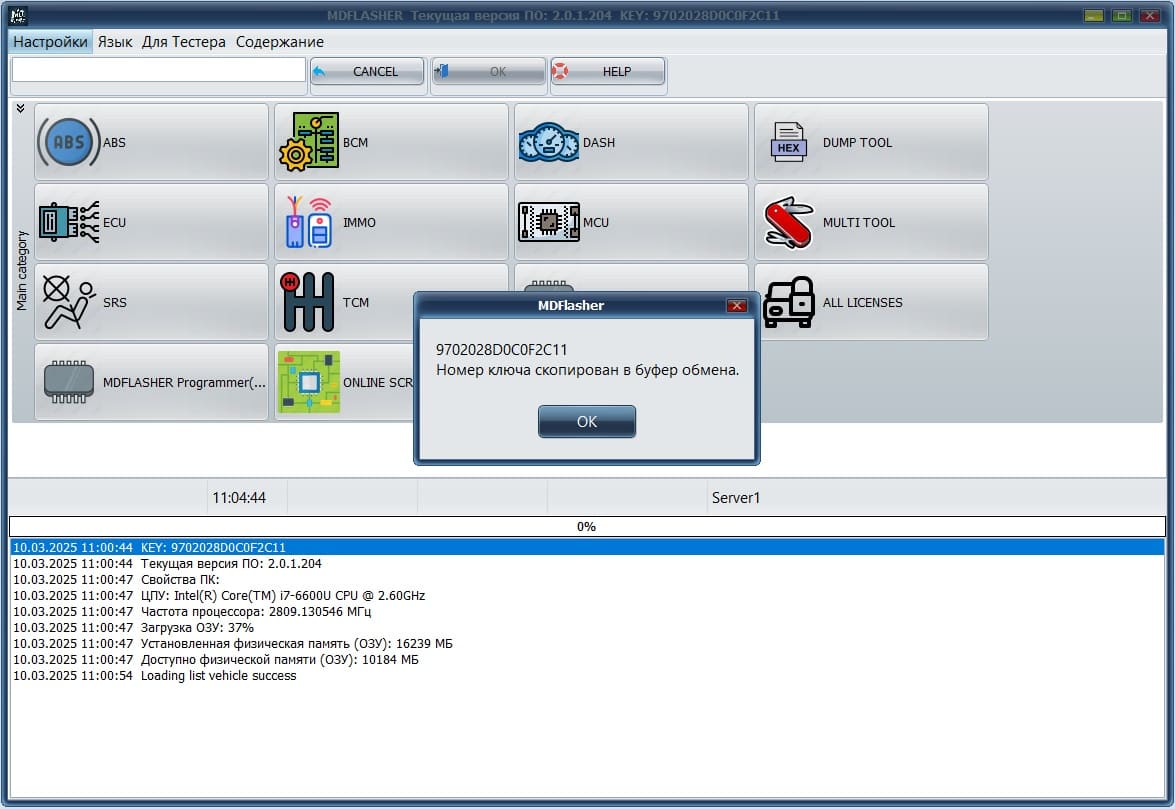Open MULTI TOOL with knife icon
The height and width of the screenshot is (809, 1175).
click(x=871, y=222)
